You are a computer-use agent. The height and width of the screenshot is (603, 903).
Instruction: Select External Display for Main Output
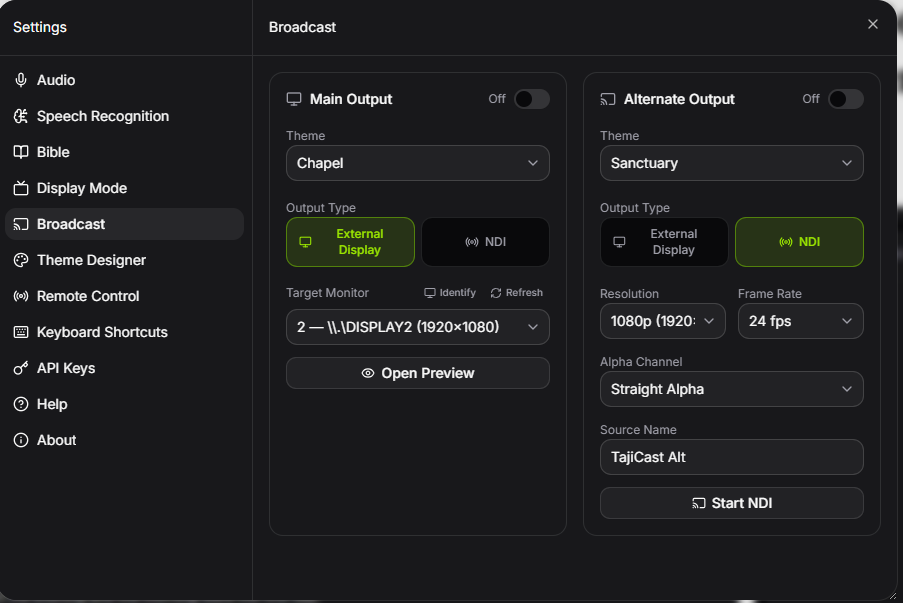(350, 242)
